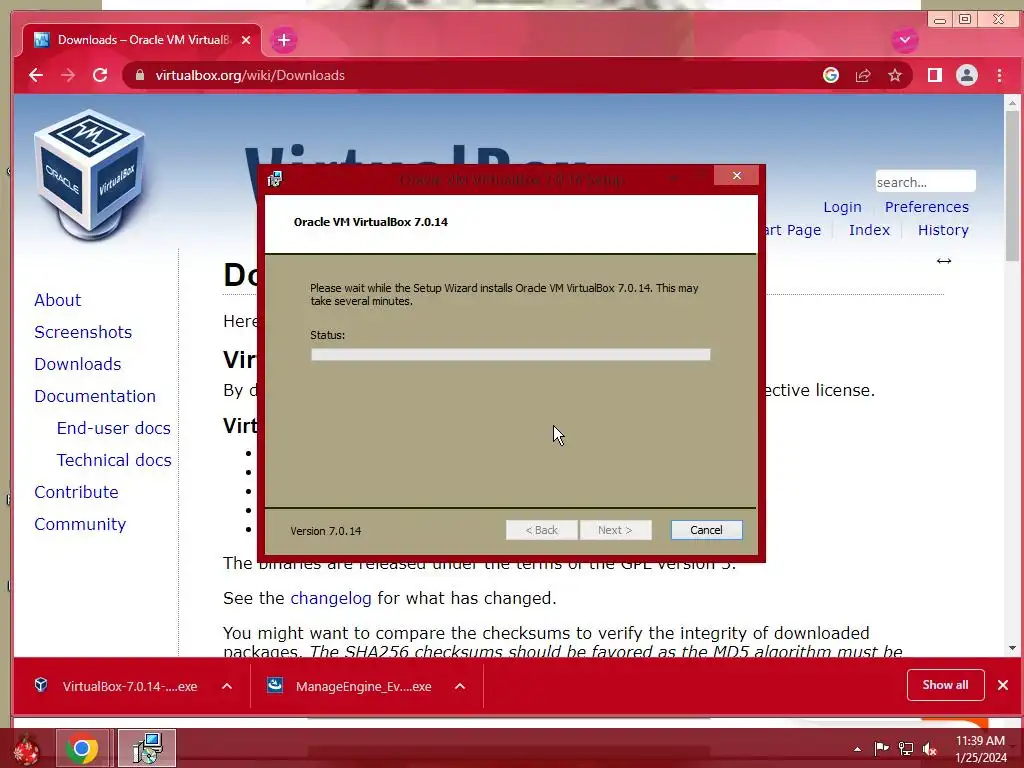This screenshot has height=768, width=1024.
Task: Click the installer taskbar icon
Action: pyautogui.click(x=147, y=748)
